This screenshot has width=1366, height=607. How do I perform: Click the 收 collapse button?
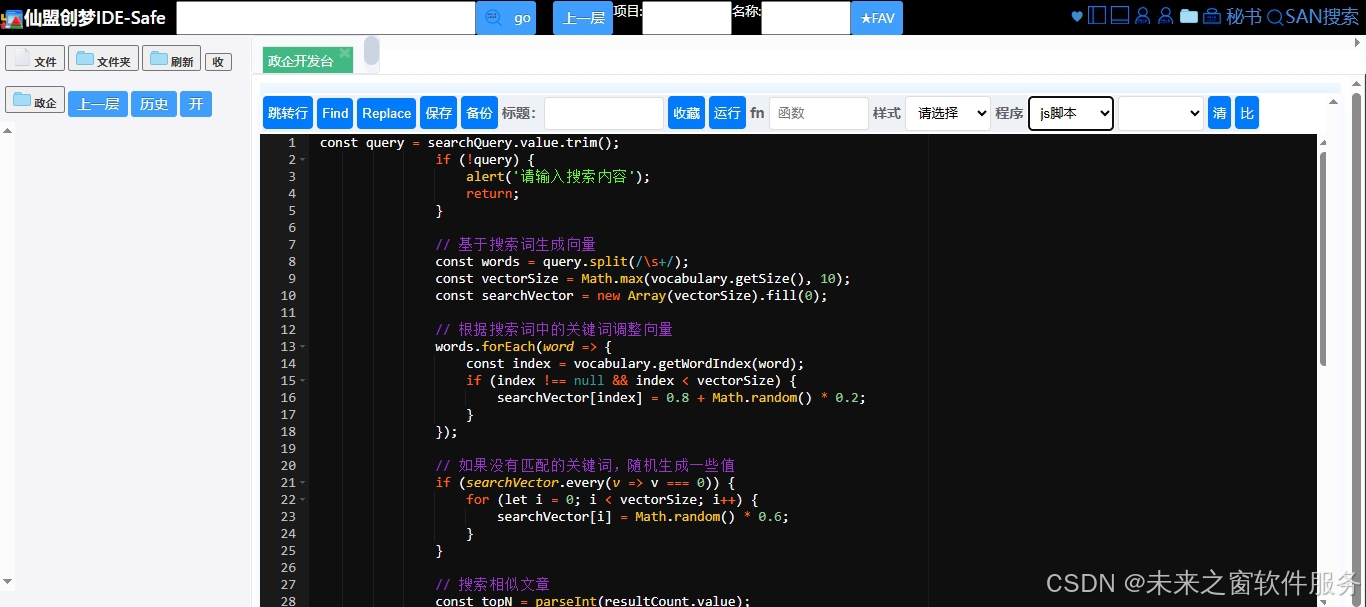(x=218, y=62)
